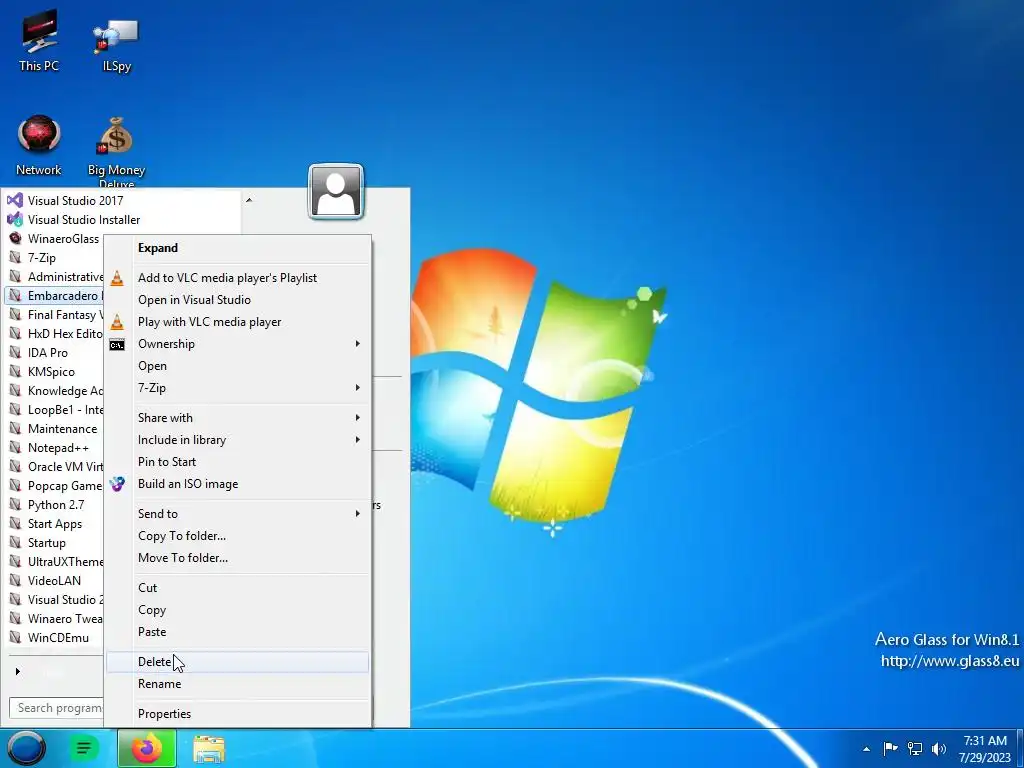Choose Move To folder...
This screenshot has height=768, width=1024.
coord(238,558)
